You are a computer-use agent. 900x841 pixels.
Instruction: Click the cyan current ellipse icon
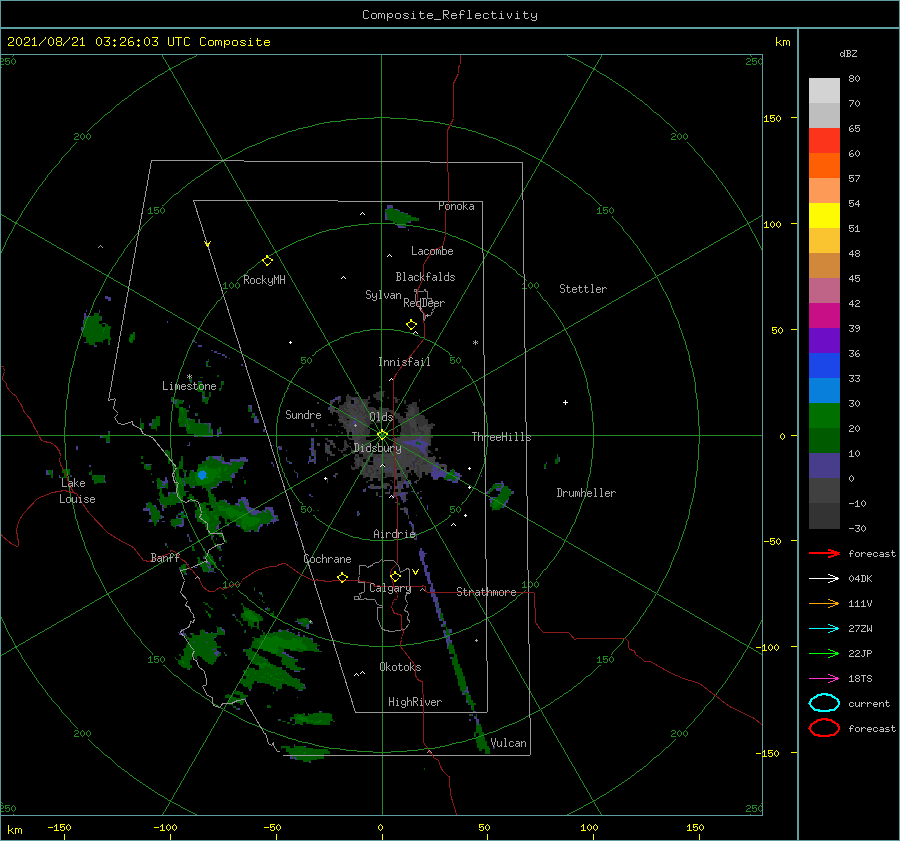click(x=824, y=703)
